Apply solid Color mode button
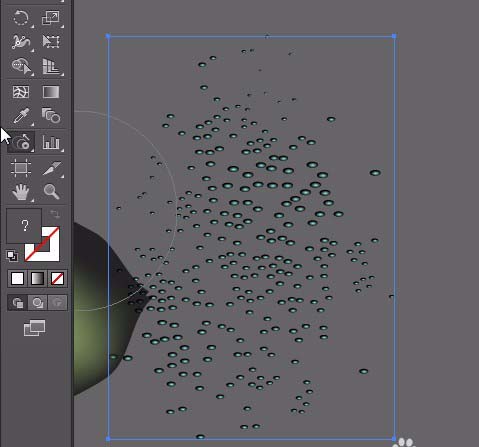Screen dimensions: 479x447 click(x=18, y=278)
